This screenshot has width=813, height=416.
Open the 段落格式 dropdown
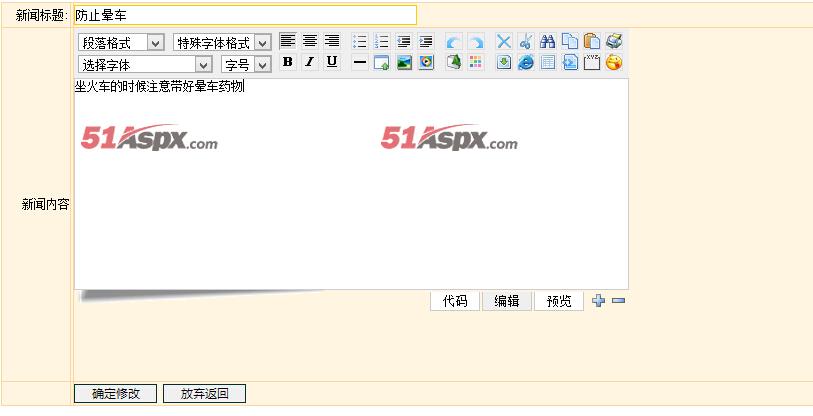(121, 43)
